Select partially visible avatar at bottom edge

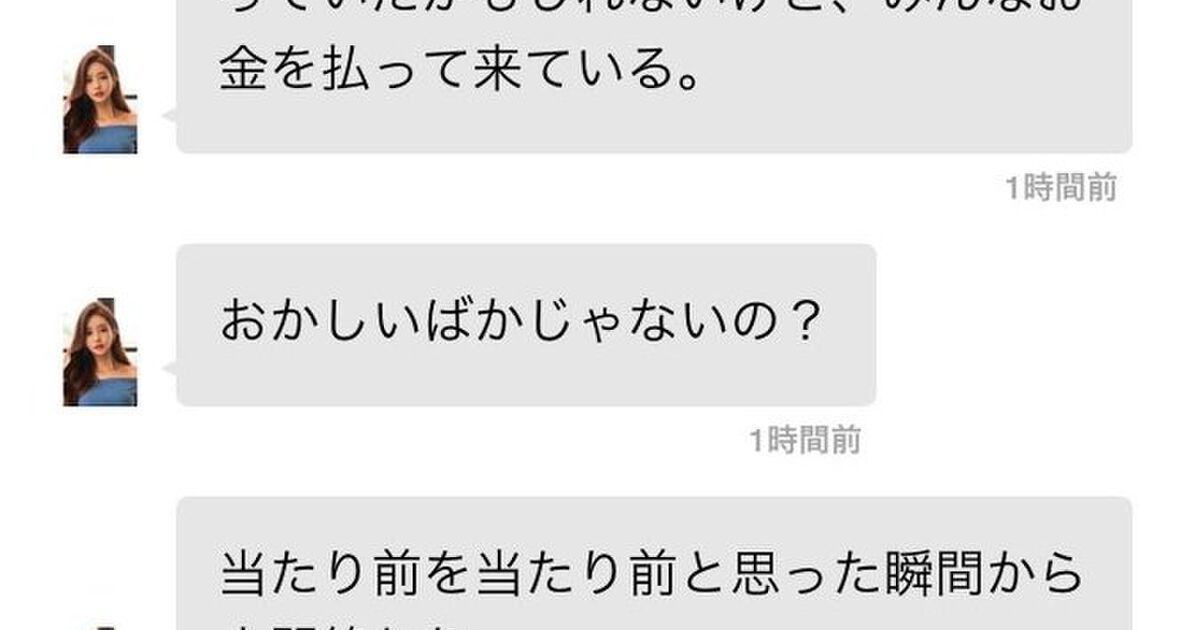click(x=100, y=626)
